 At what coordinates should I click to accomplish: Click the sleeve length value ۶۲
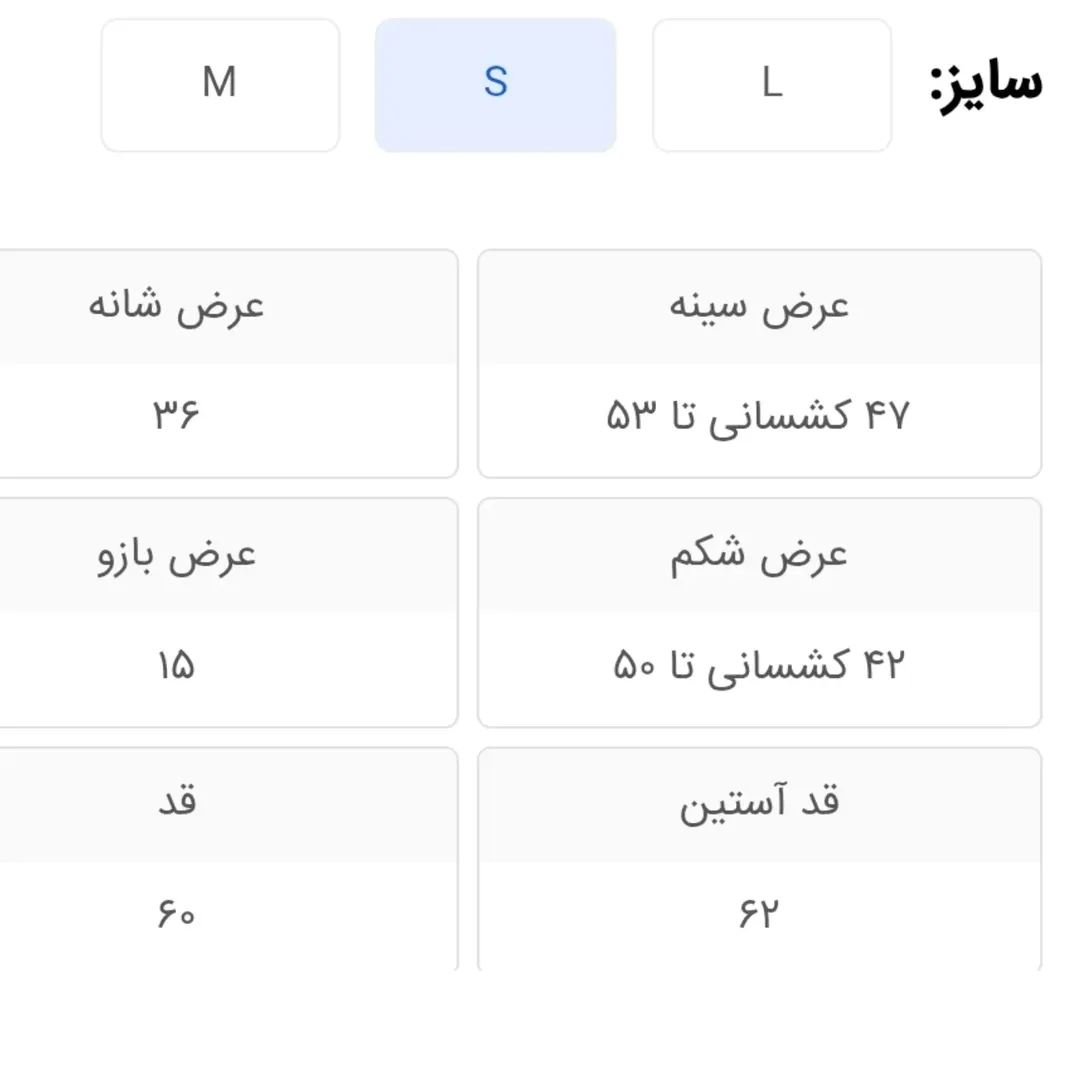click(x=759, y=915)
